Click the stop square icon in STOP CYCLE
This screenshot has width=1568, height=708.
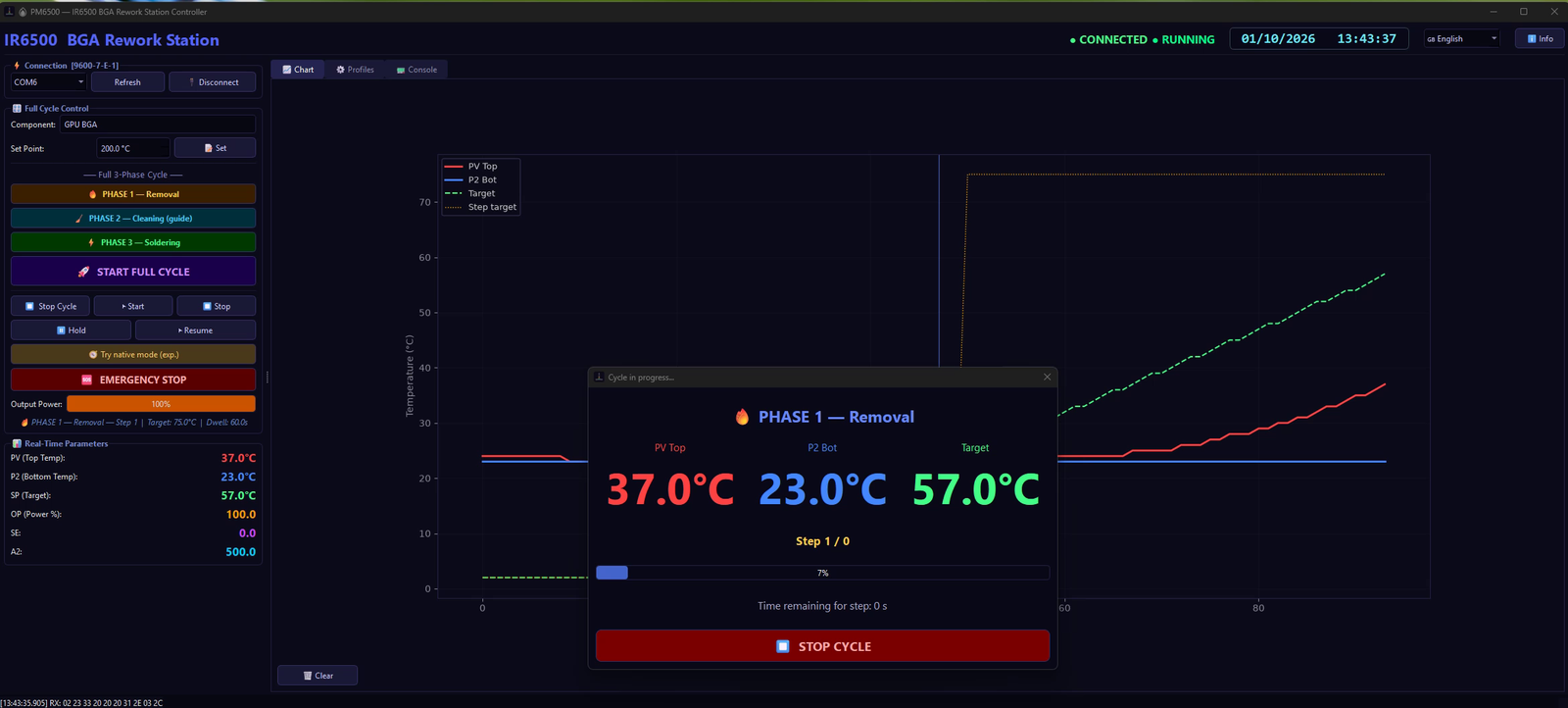(782, 646)
